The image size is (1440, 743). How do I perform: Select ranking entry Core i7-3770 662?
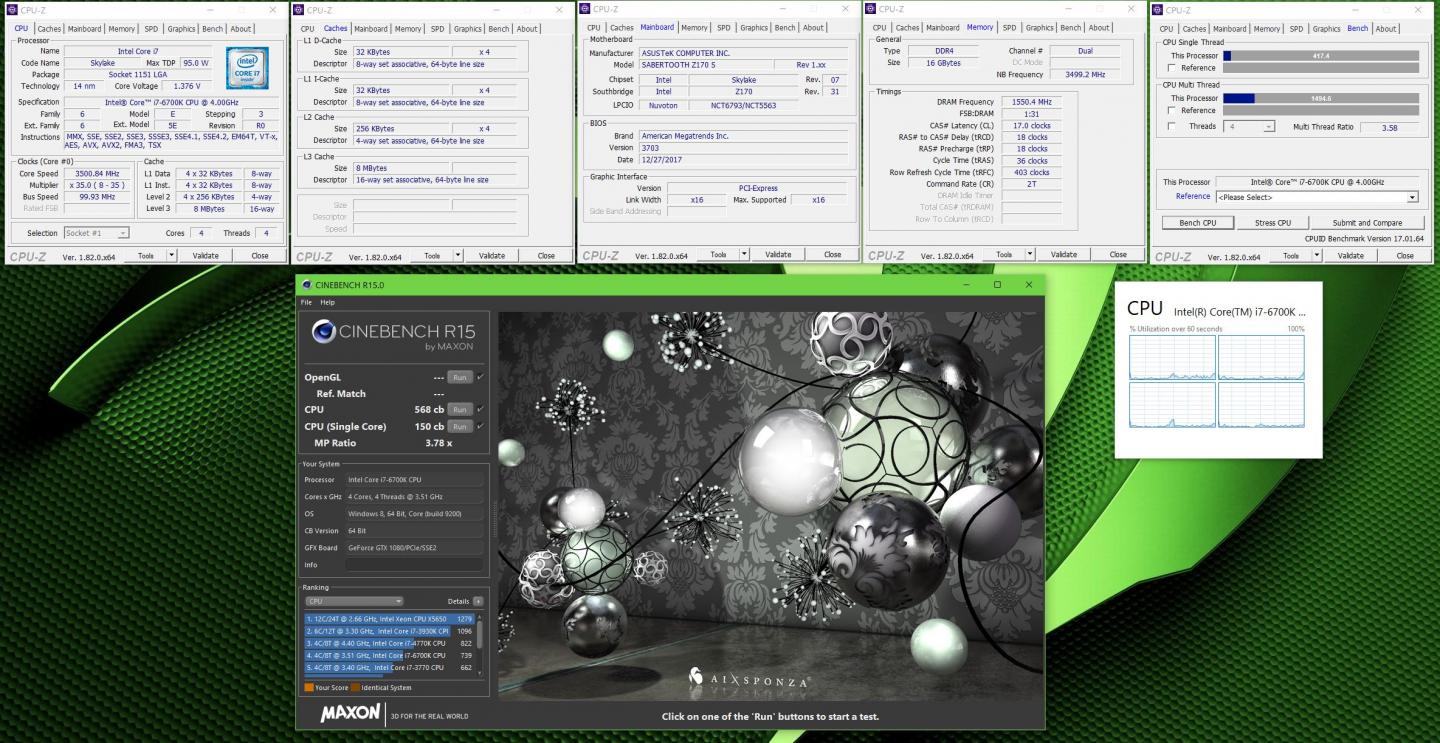[x=389, y=667]
